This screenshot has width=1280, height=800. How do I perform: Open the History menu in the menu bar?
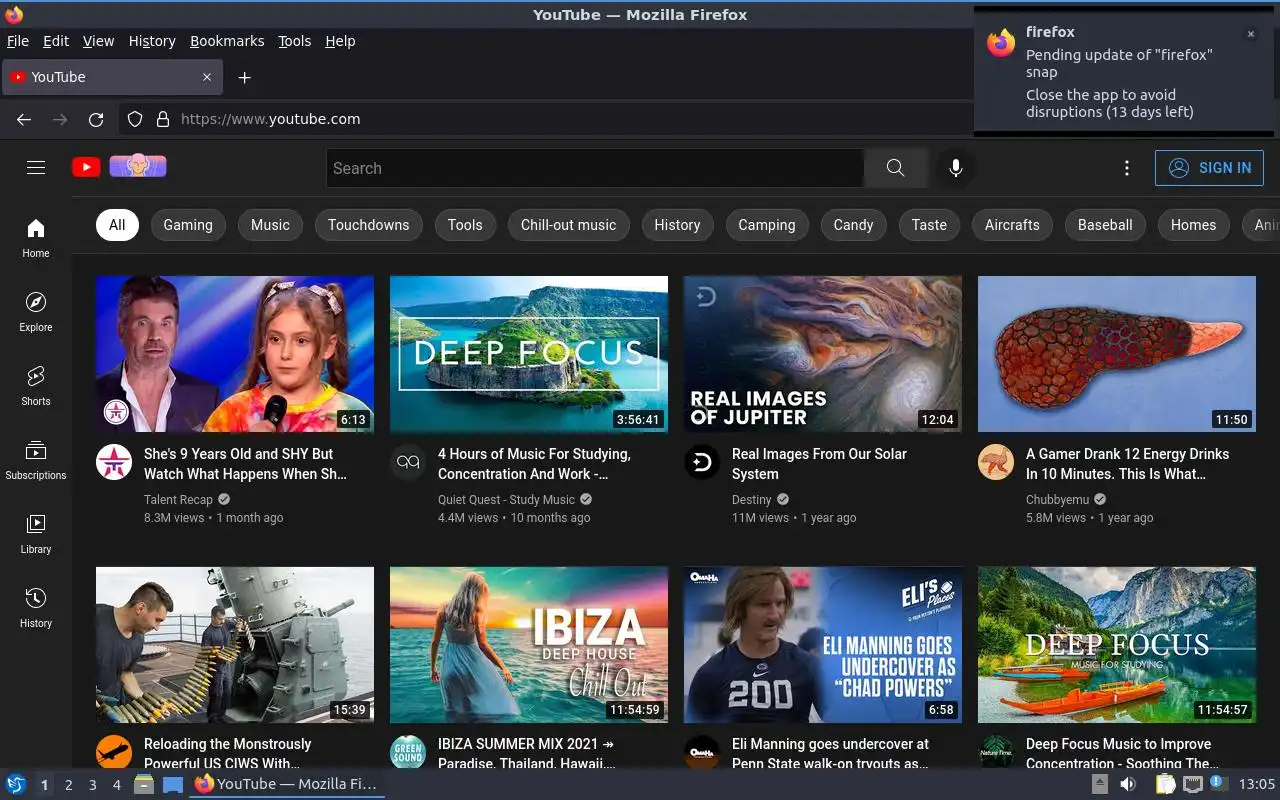pos(152,41)
